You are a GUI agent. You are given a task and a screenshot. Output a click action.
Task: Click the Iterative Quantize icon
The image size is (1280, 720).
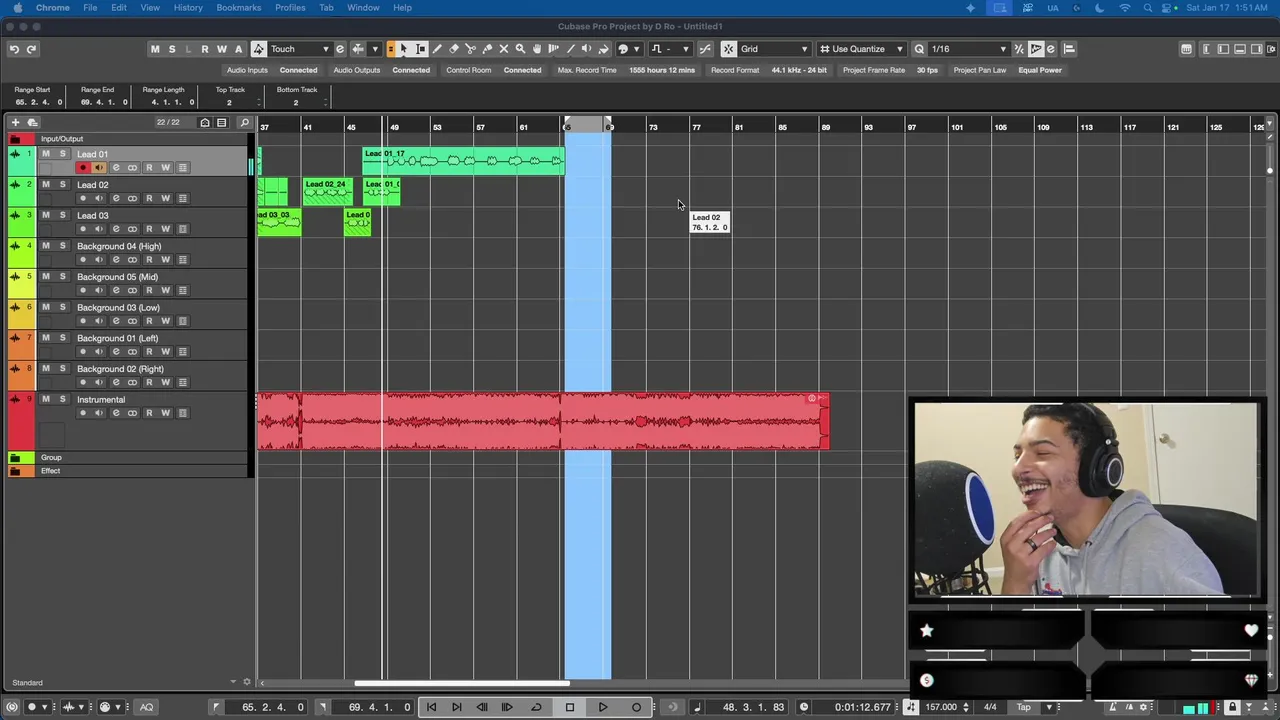pyautogui.click(x=1018, y=49)
